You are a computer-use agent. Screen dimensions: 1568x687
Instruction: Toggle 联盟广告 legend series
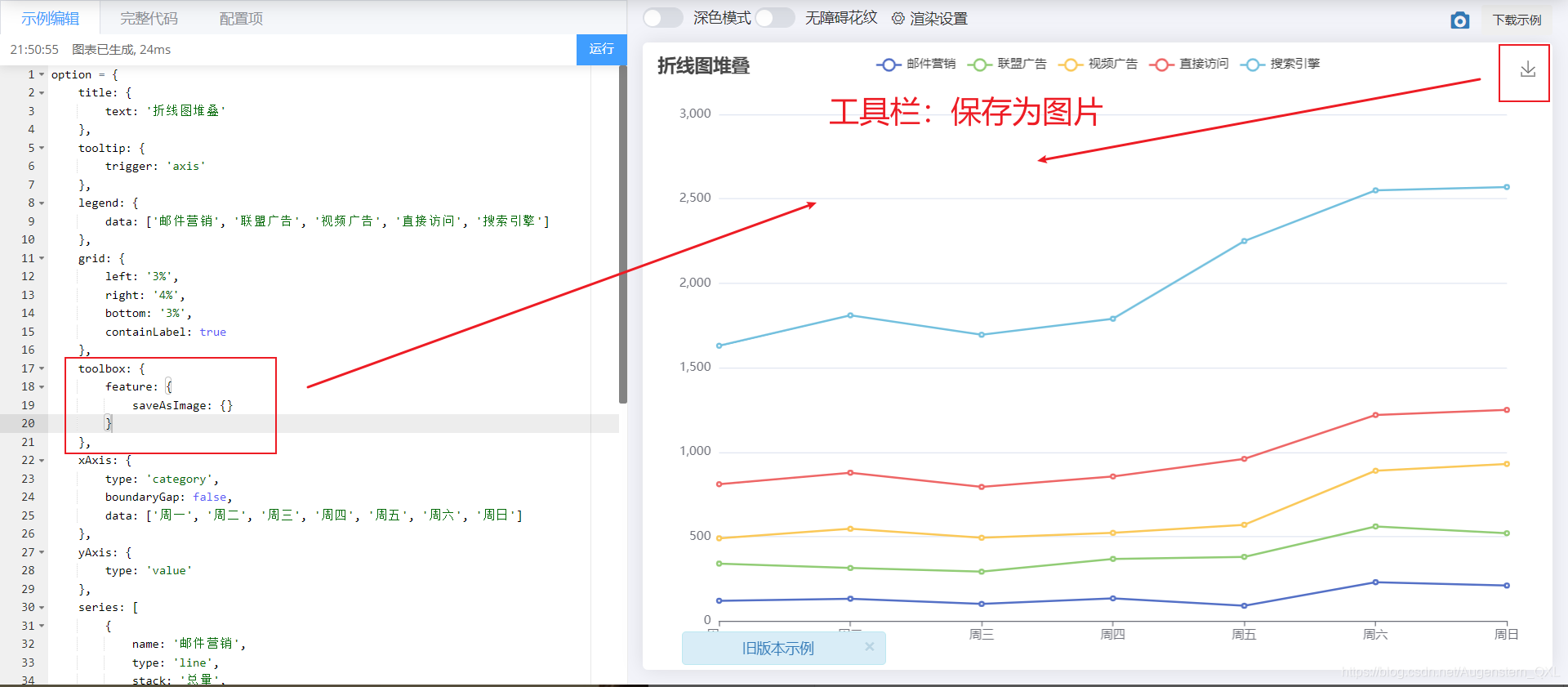(1006, 64)
